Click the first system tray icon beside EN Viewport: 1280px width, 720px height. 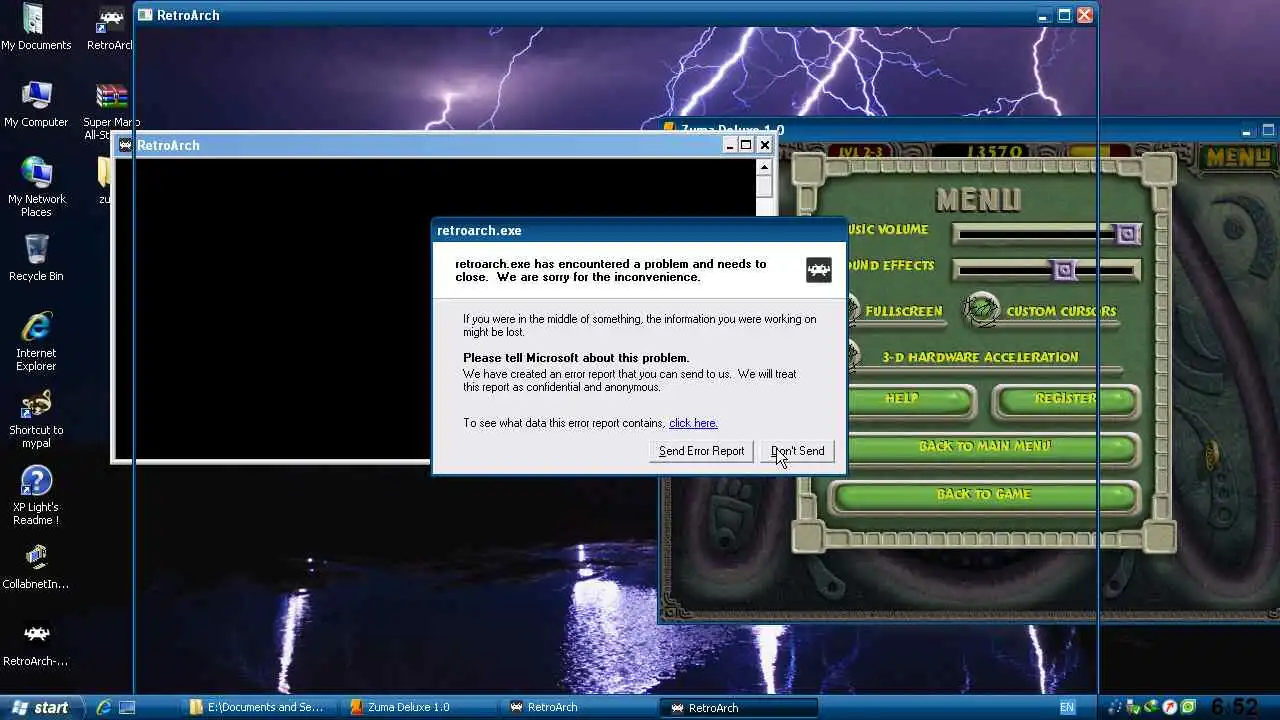(1115, 707)
